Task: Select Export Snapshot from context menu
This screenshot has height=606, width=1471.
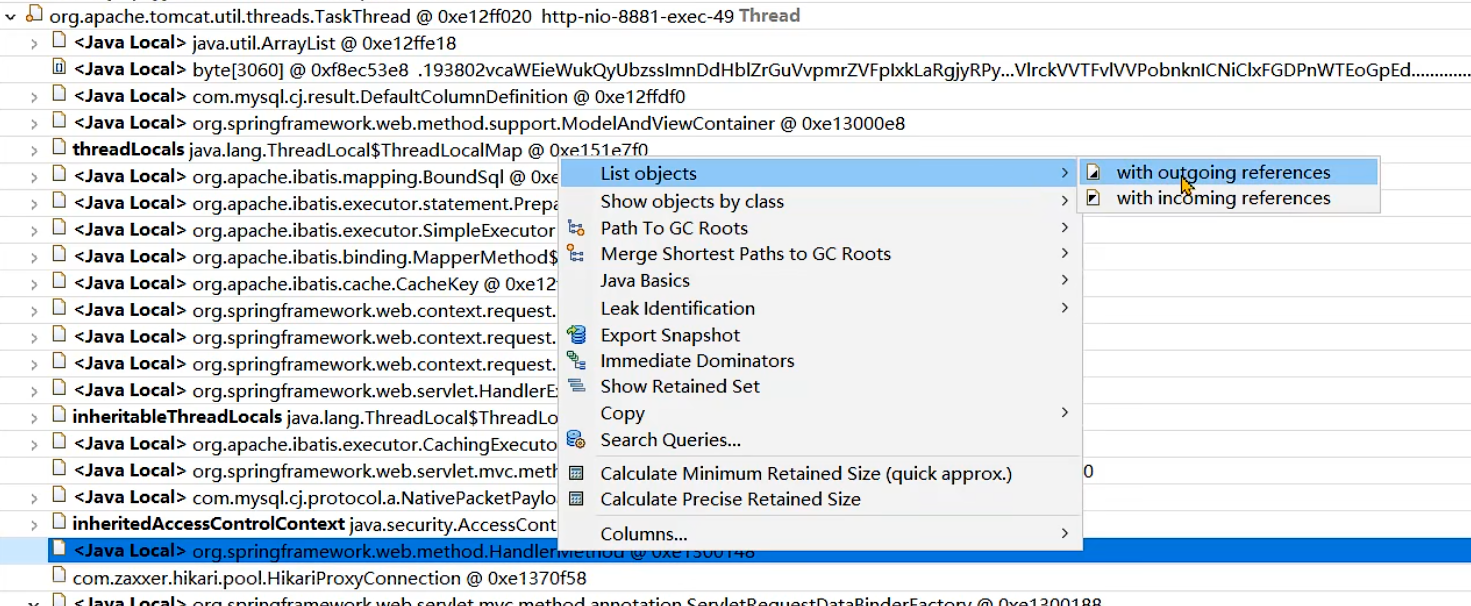Action: pos(819,335)
